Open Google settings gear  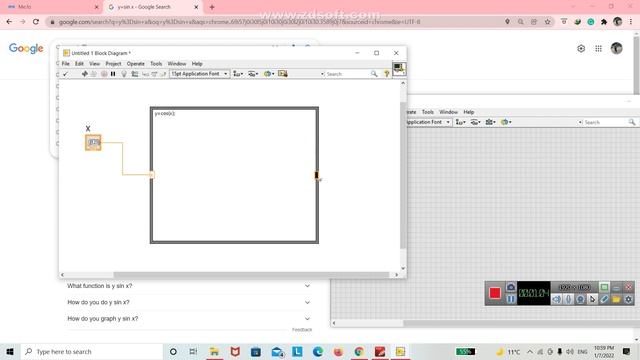tap(581, 49)
